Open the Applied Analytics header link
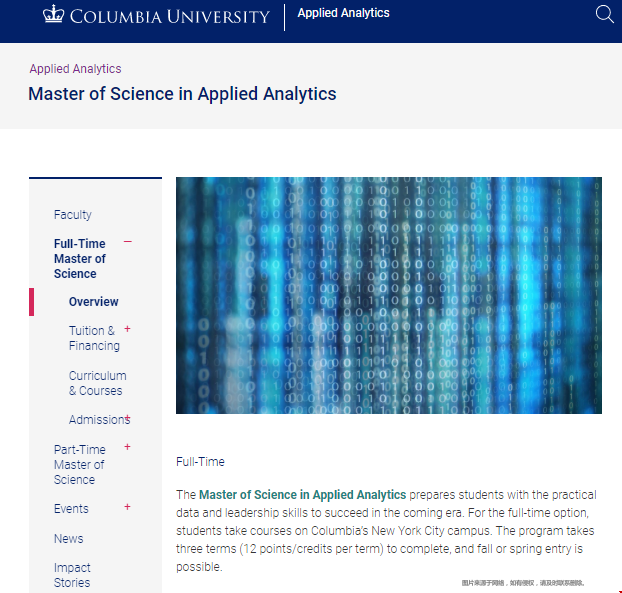The image size is (622, 593). (344, 13)
